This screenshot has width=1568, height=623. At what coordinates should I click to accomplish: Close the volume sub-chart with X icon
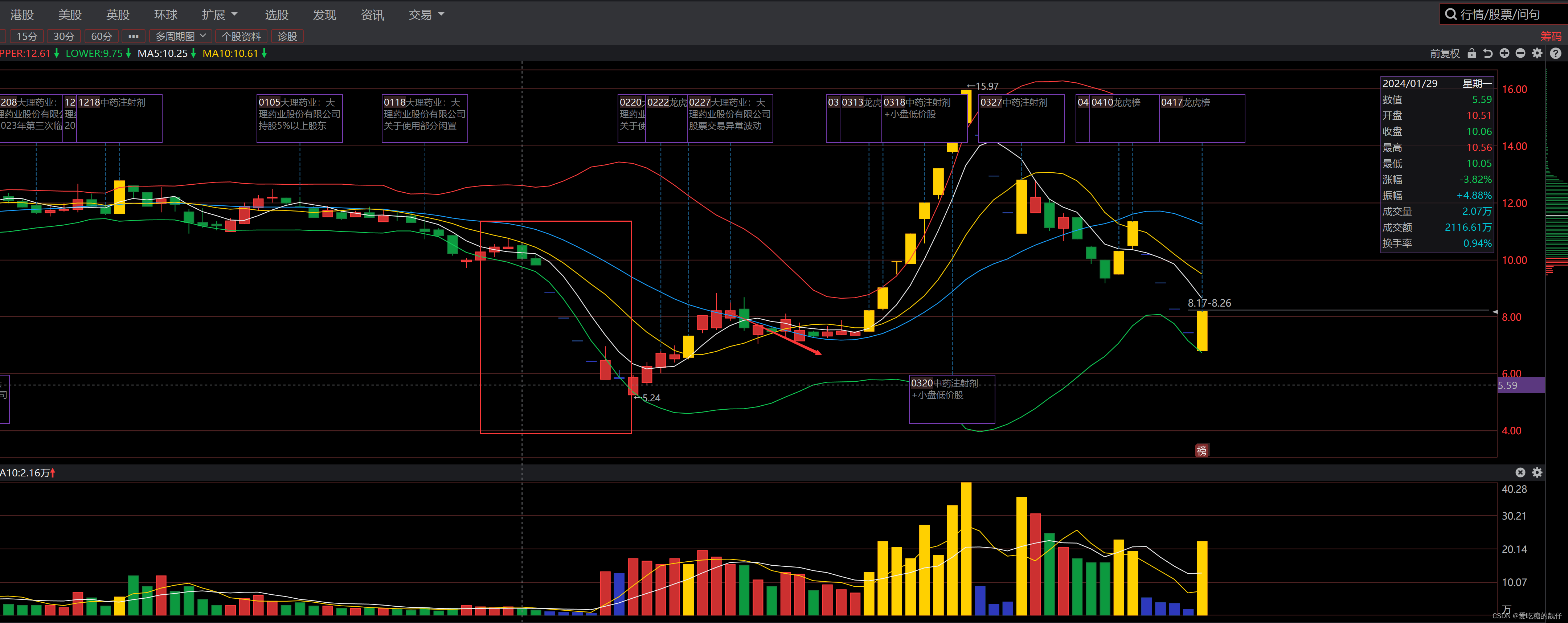(x=1520, y=472)
